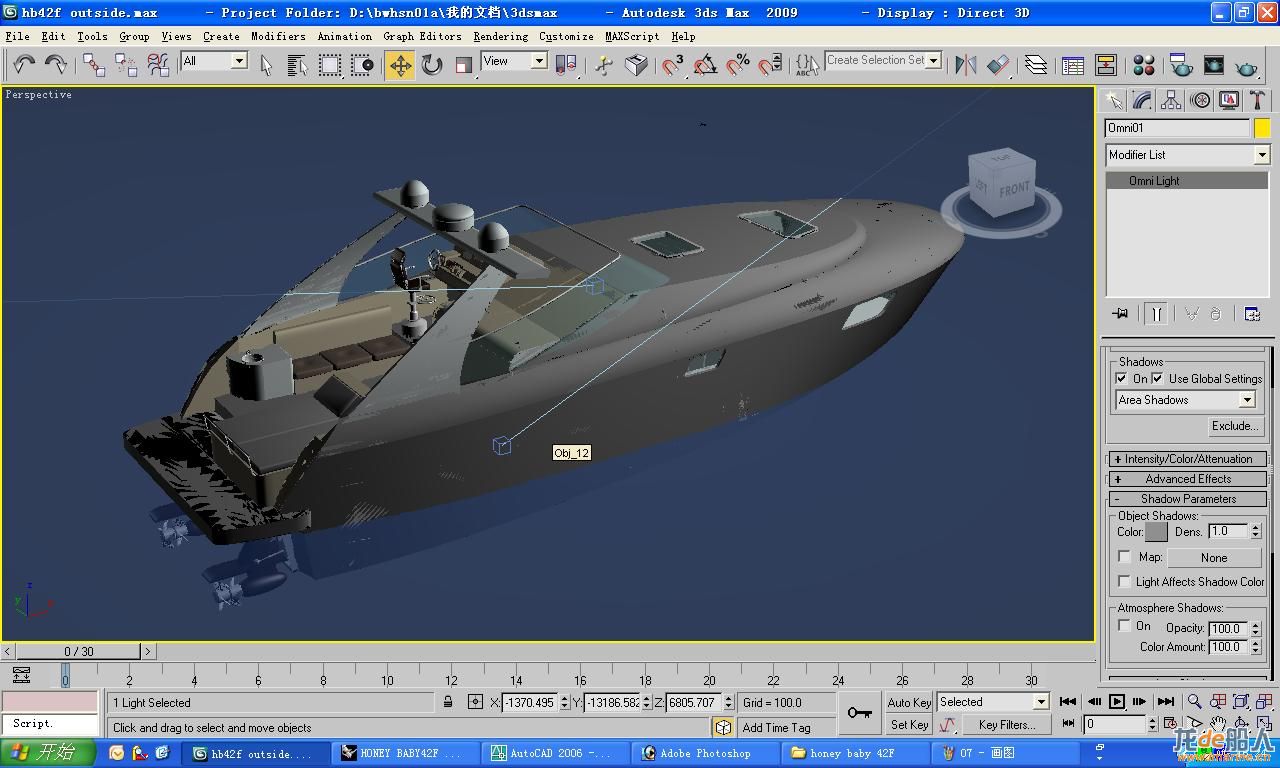Click the shadow Map None button
The height and width of the screenshot is (768, 1280).
[x=1214, y=558]
